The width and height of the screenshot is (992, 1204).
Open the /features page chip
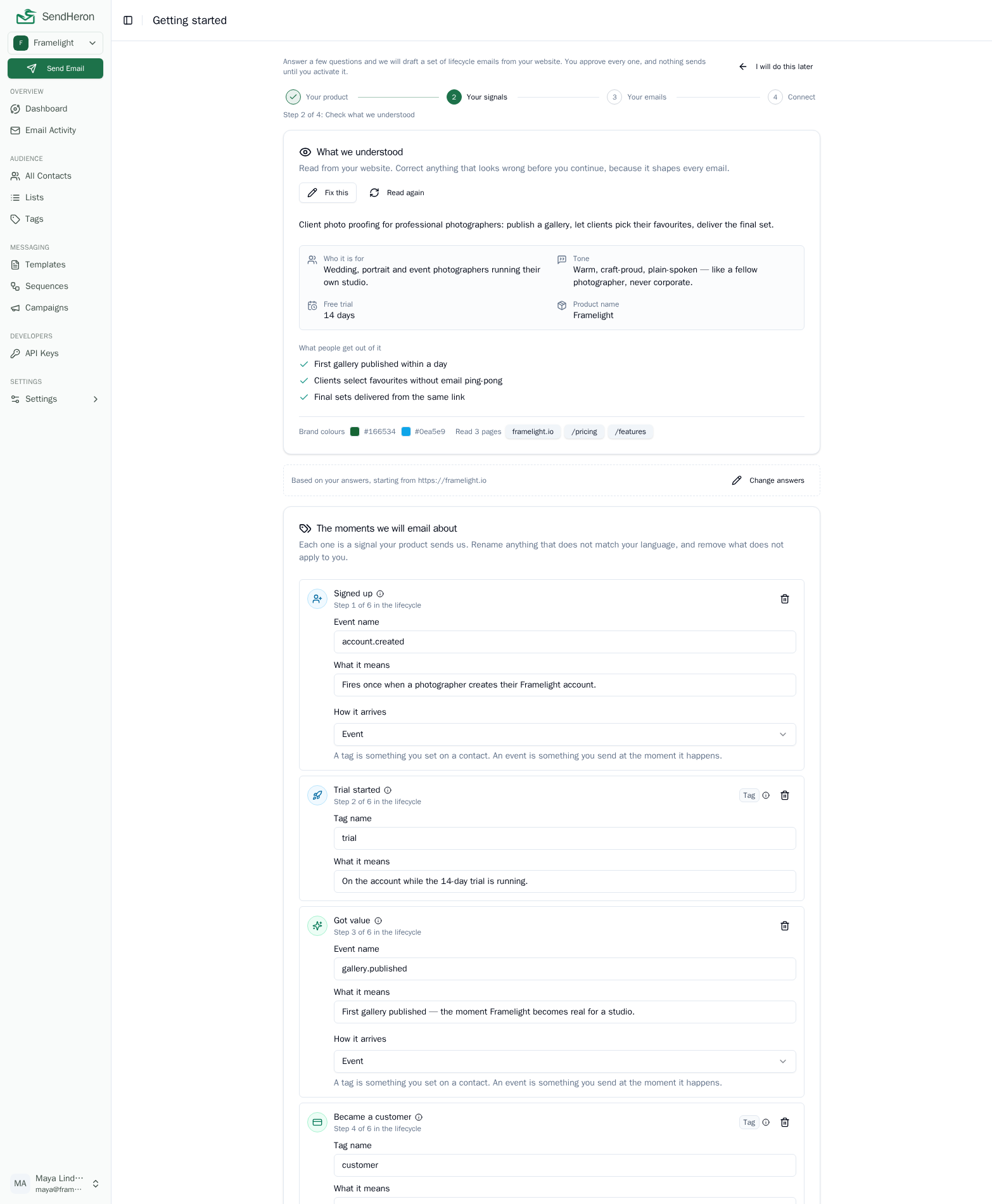click(x=630, y=432)
